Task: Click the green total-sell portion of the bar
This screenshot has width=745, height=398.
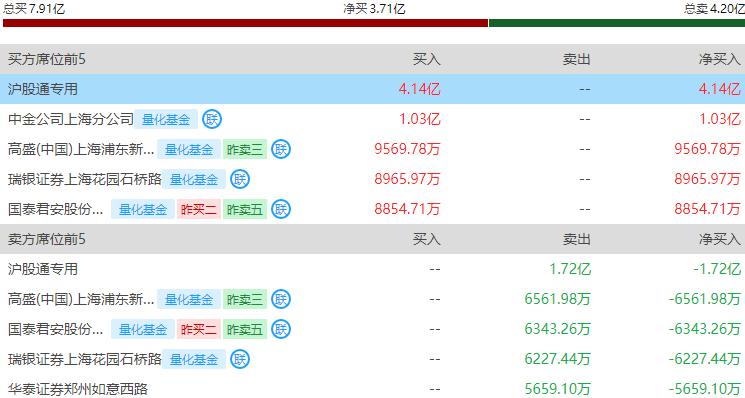Action: 617,23
